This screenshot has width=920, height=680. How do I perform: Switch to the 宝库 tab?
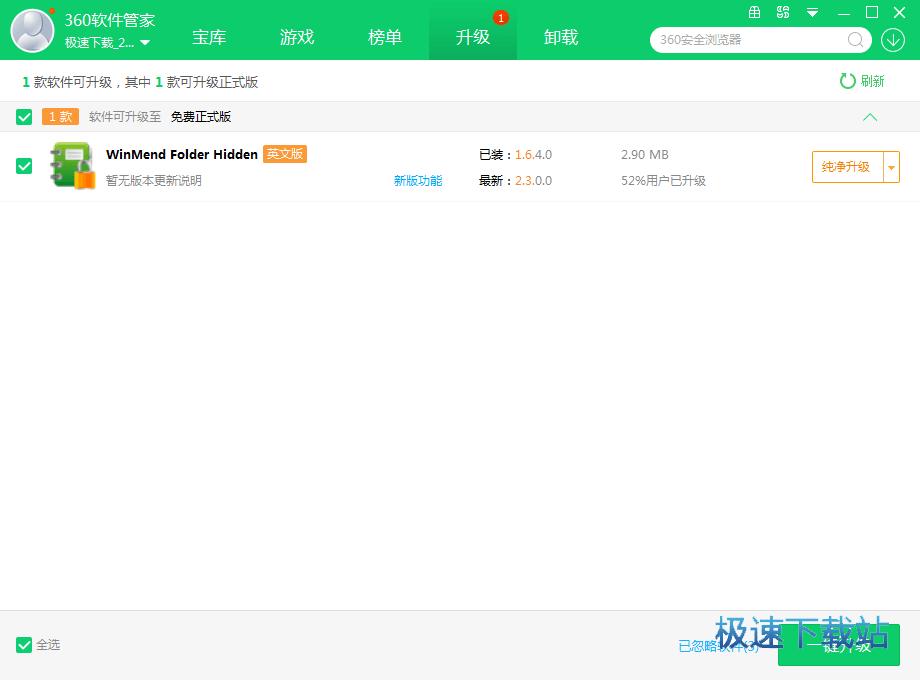tap(209, 37)
